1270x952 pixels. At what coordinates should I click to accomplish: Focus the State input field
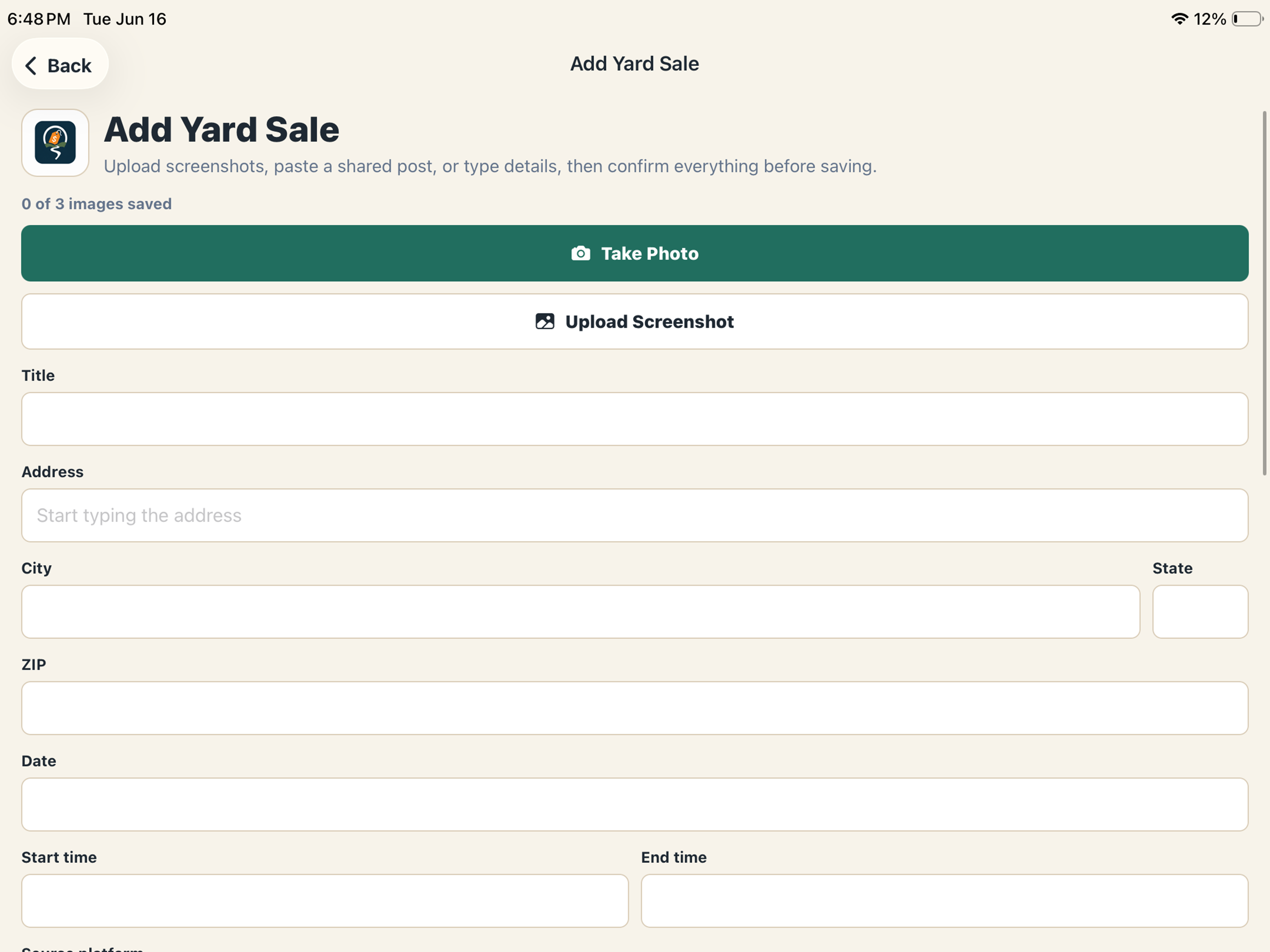[1200, 612]
